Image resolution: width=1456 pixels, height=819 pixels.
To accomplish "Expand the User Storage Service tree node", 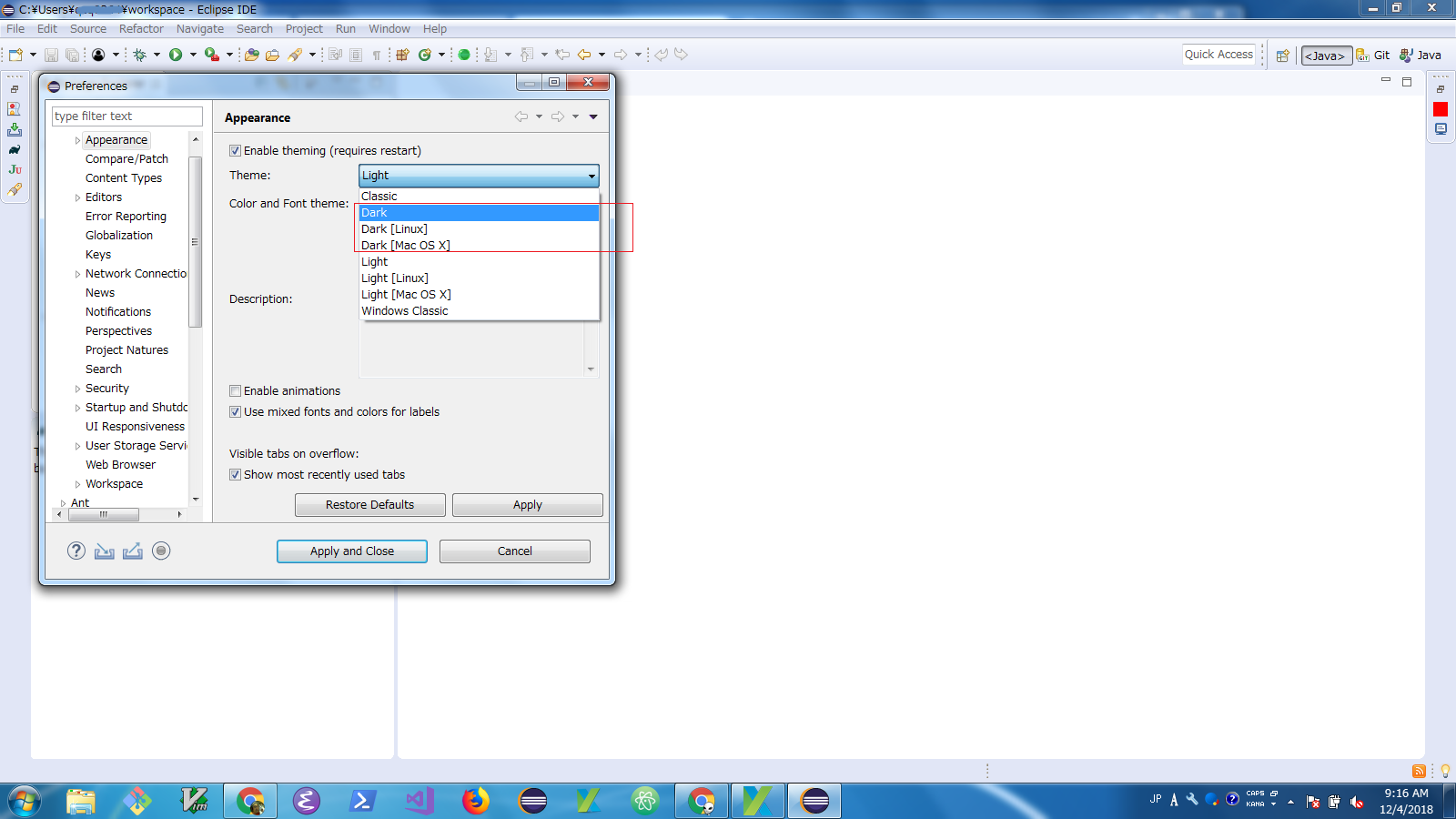I will [77, 446].
